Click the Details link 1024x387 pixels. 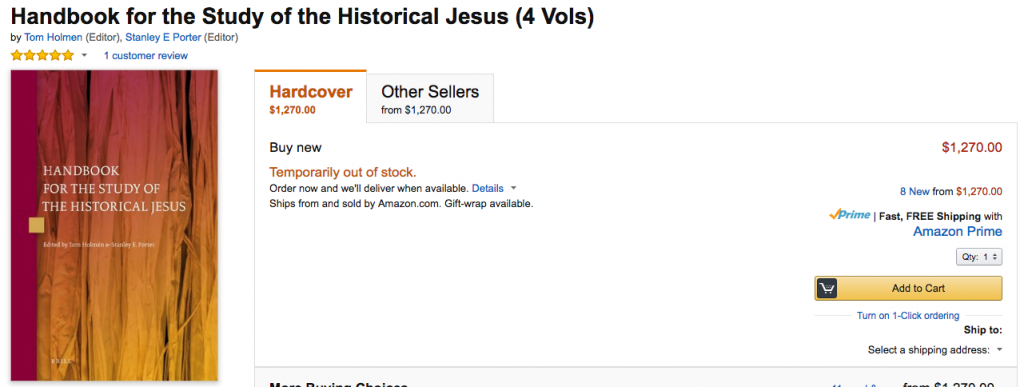click(x=488, y=189)
